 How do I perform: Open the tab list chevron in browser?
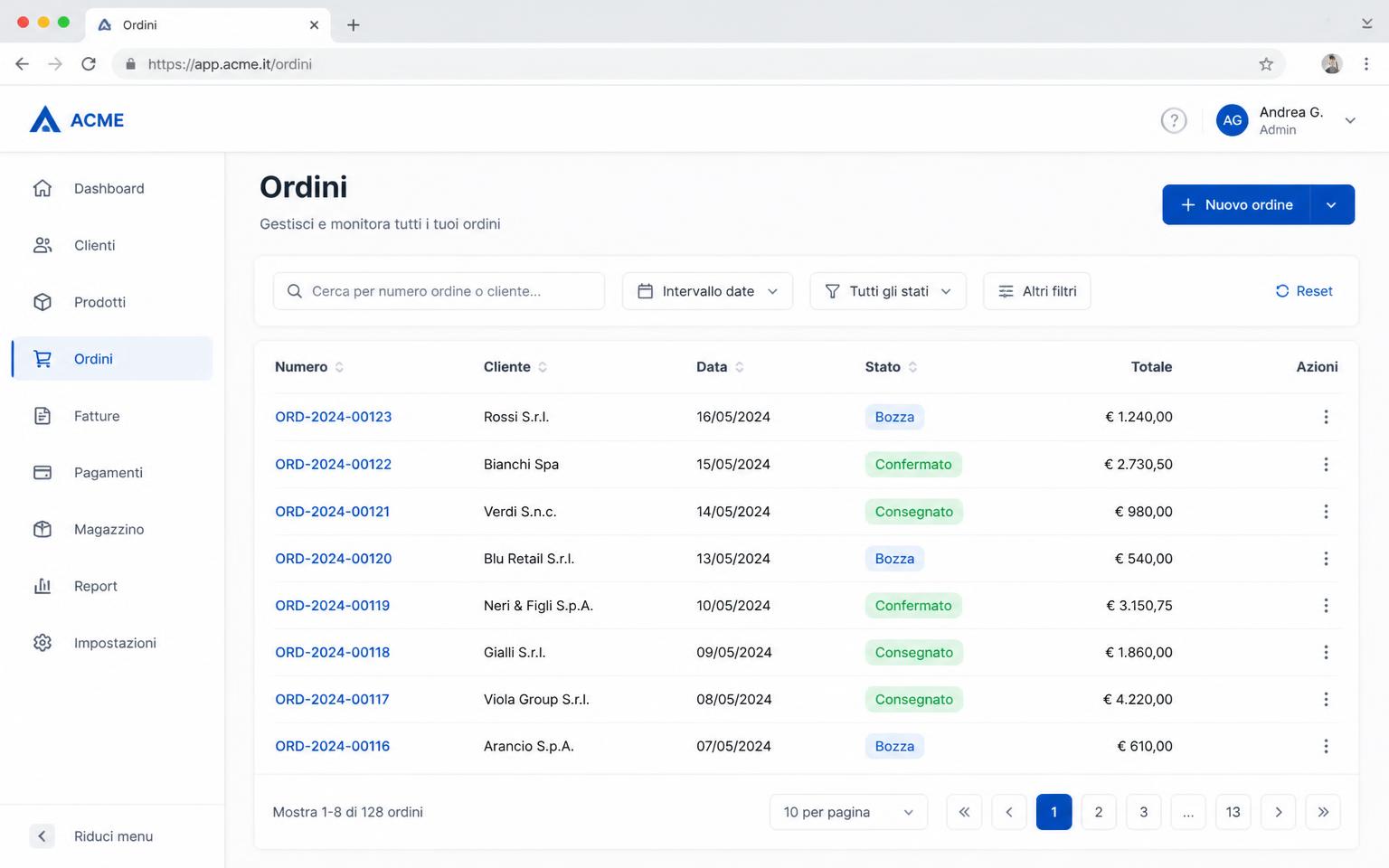(1366, 24)
